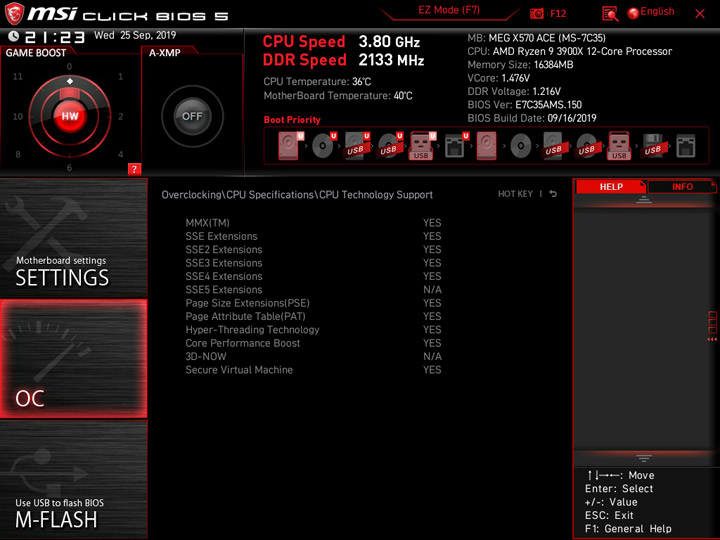Click the DDR Speed 2133 MHz reading
720x540 pixels.
point(343,60)
